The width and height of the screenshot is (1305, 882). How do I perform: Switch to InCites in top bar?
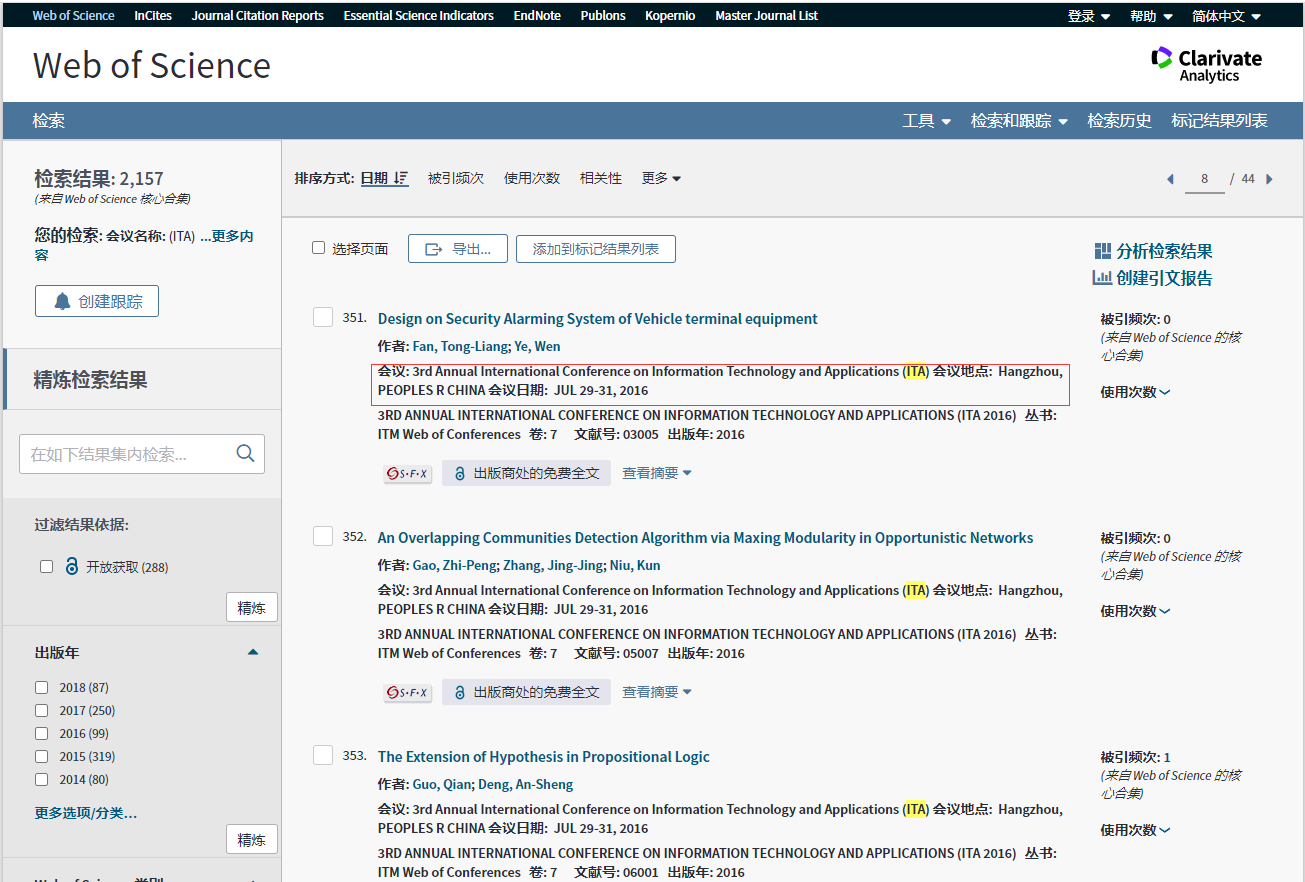tap(153, 16)
